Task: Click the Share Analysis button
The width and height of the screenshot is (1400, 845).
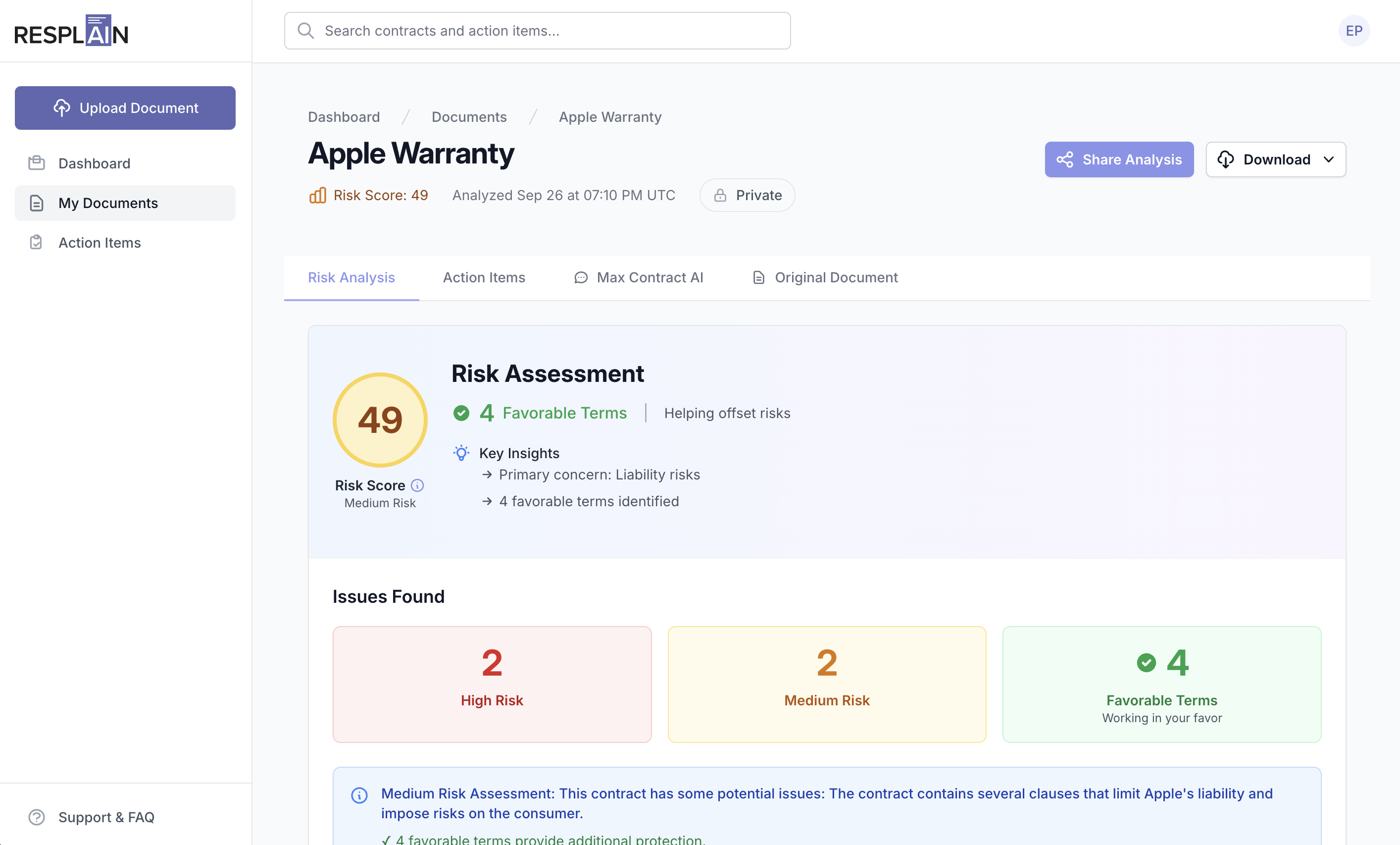Action: [1119, 160]
